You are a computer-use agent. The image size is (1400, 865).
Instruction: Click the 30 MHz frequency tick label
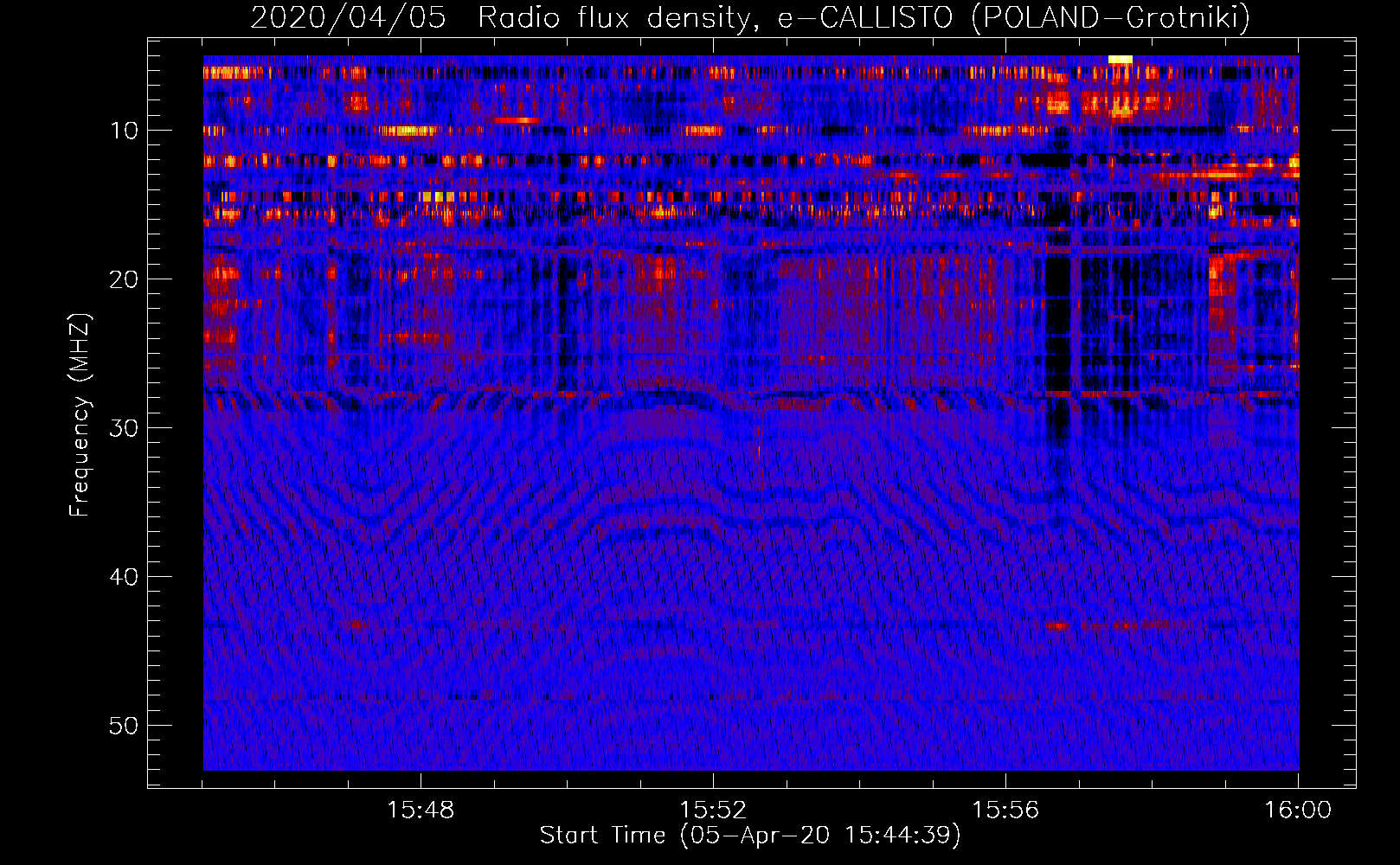pyautogui.click(x=125, y=428)
